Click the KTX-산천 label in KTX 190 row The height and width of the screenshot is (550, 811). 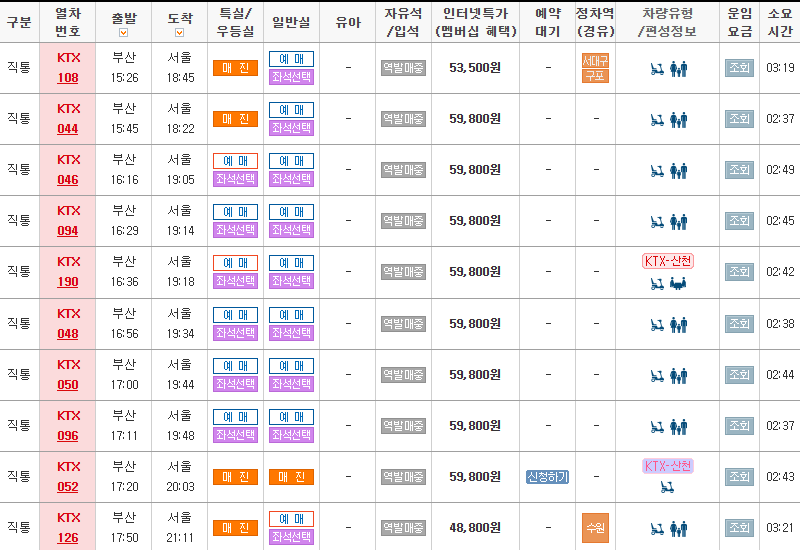pyautogui.click(x=668, y=261)
